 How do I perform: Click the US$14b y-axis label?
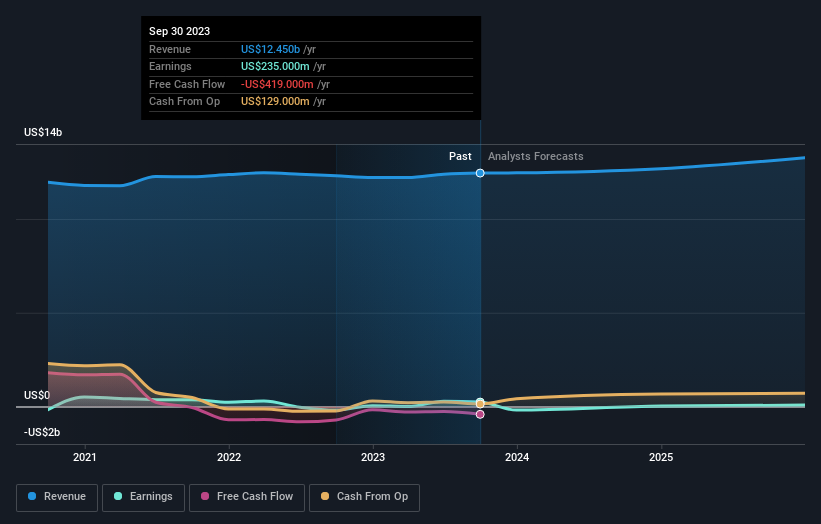(x=43, y=132)
